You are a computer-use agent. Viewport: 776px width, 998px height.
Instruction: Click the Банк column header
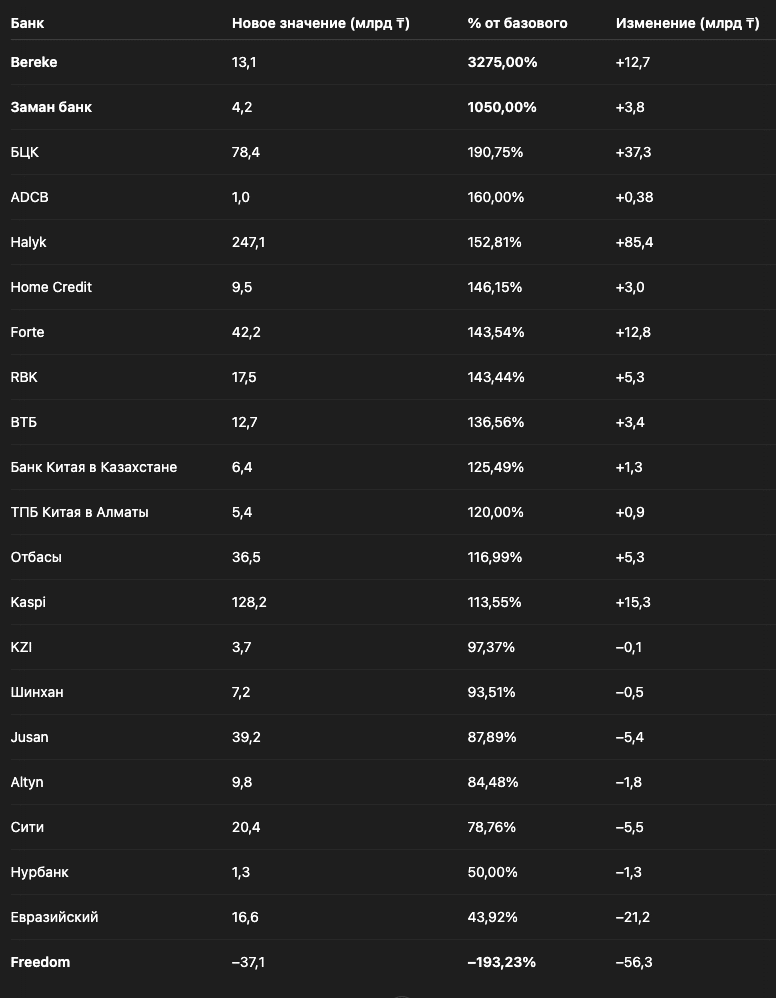click(x=27, y=23)
